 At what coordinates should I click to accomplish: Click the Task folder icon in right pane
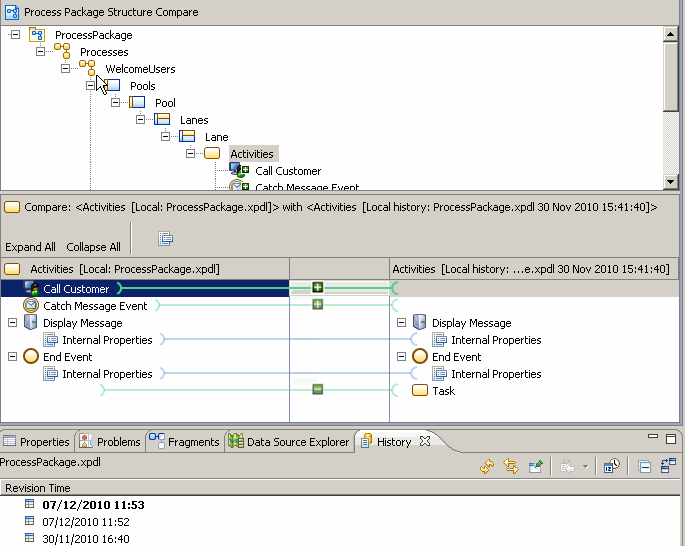coord(419,390)
